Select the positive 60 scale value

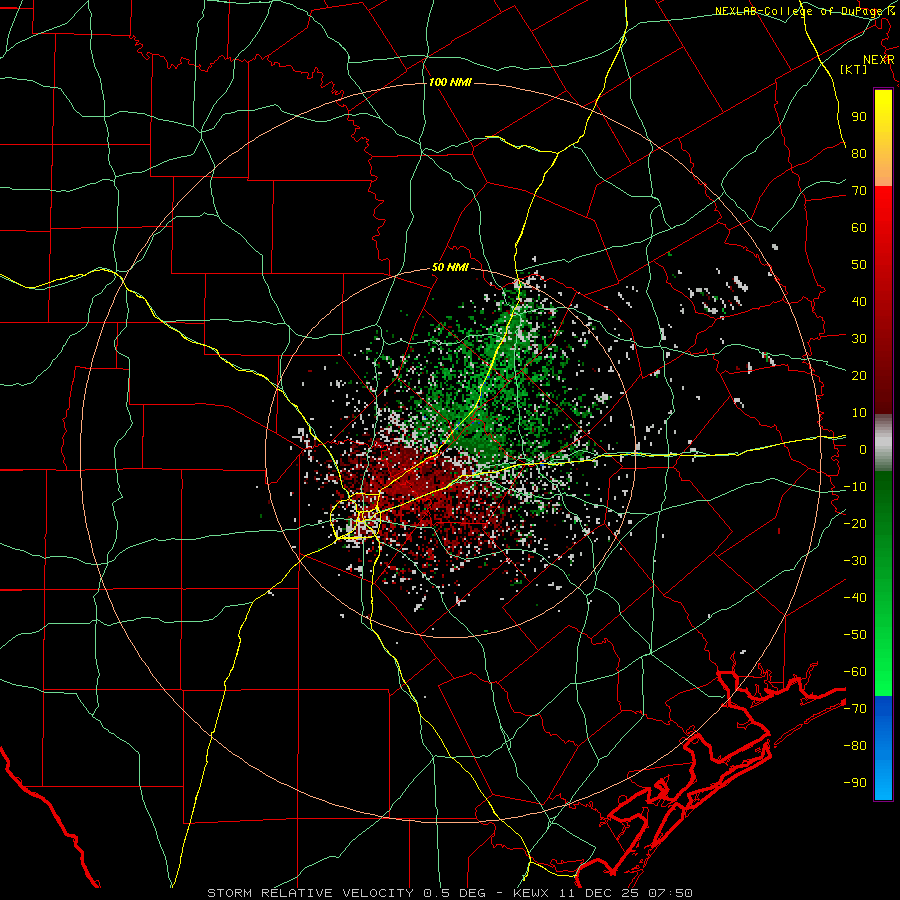(x=859, y=227)
